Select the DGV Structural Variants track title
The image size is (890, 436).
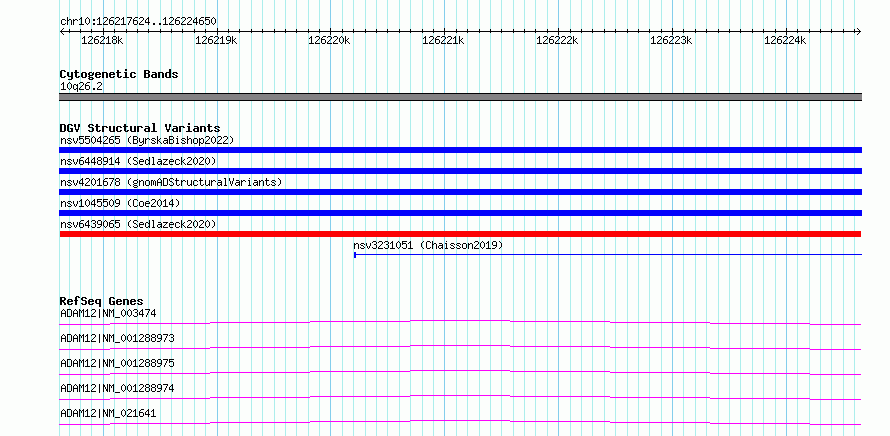140,128
